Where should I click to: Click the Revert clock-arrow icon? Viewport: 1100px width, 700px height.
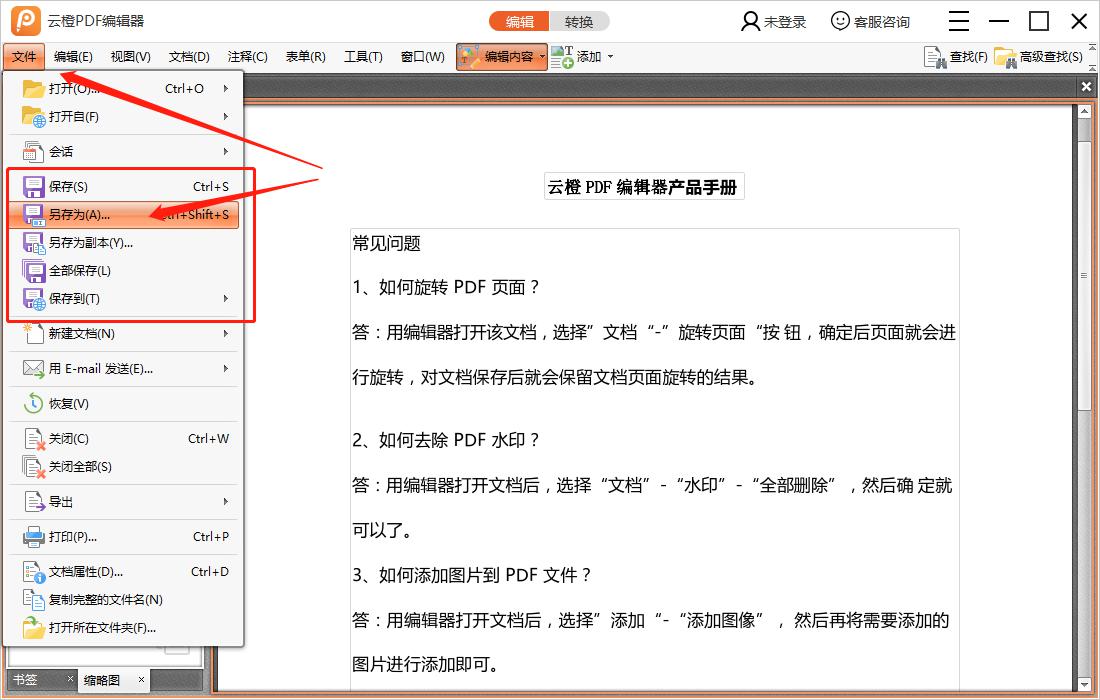pos(33,403)
